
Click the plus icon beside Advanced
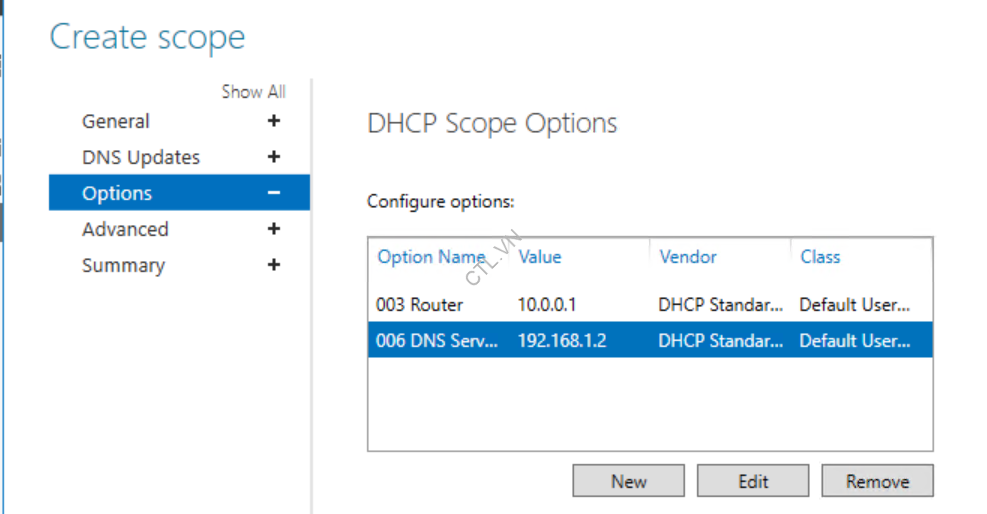click(274, 229)
